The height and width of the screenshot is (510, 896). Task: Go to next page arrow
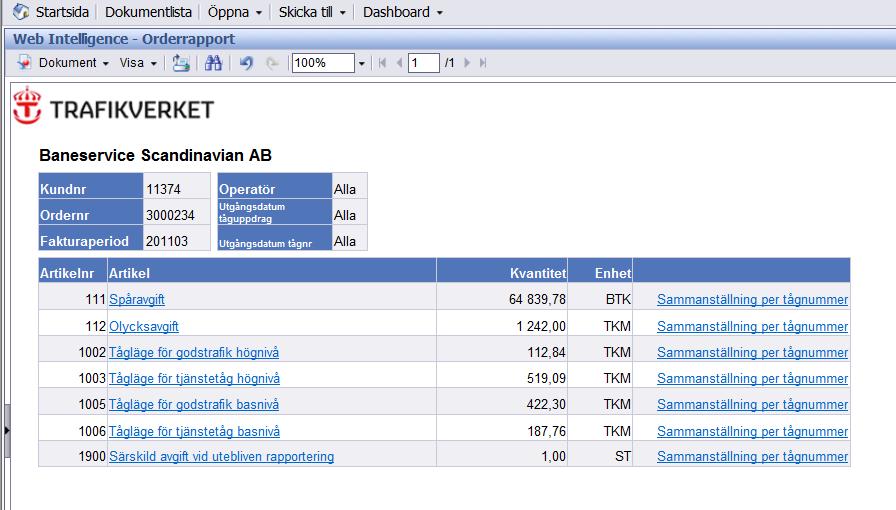467,63
